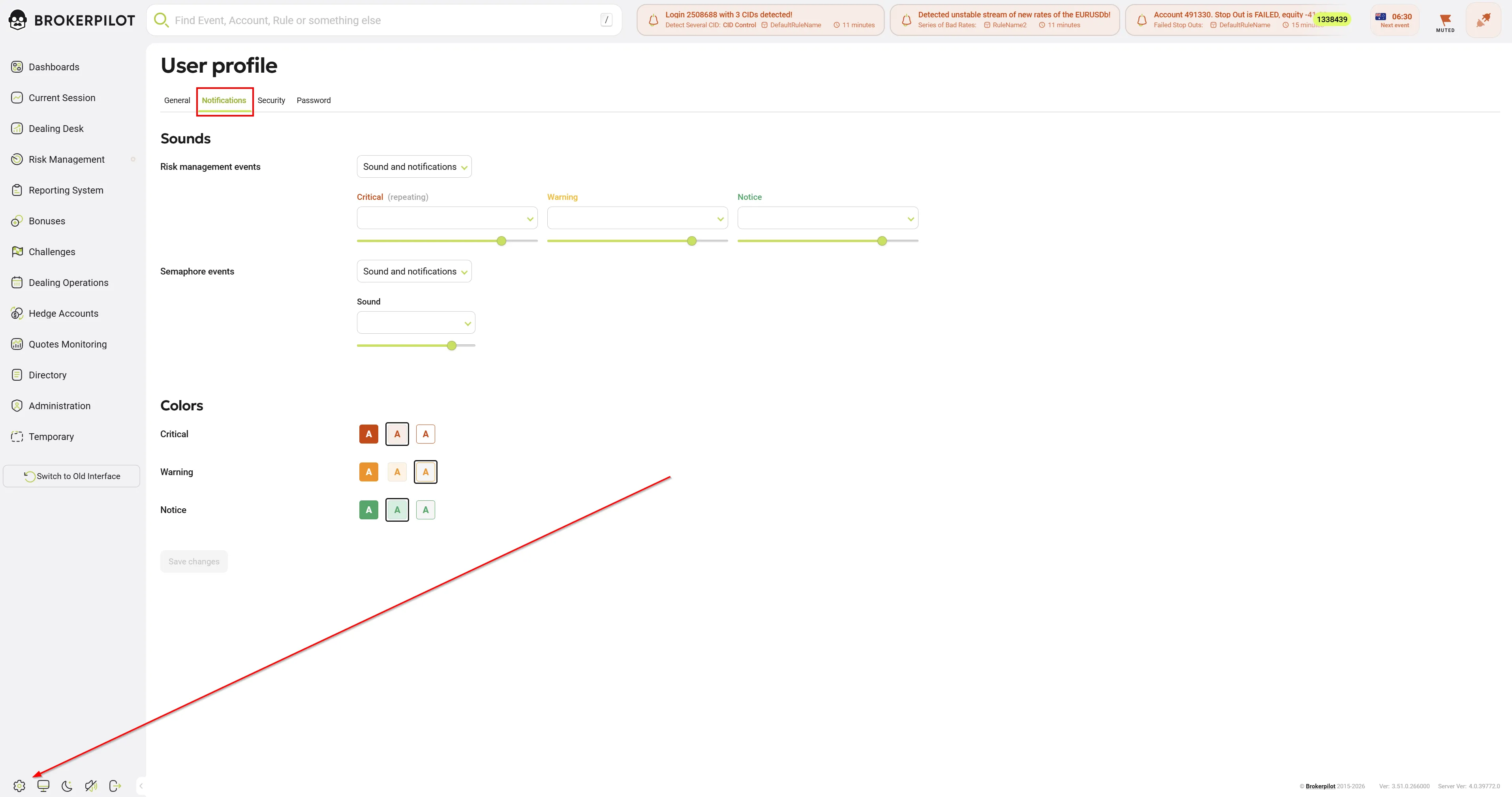The height and width of the screenshot is (797, 1512).
Task: Open the Critical sound selection dropdown
Action: point(447,218)
